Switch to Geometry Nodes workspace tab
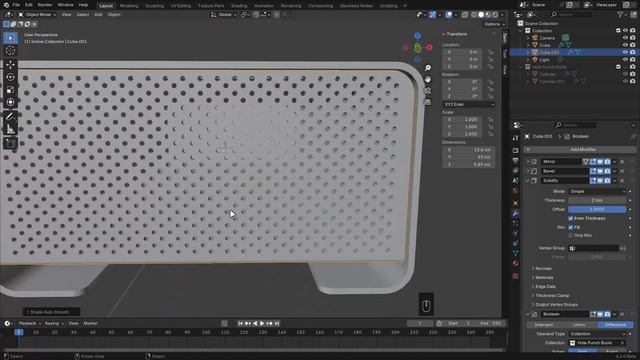Image resolution: width=640 pixels, height=360 pixels. tap(356, 6)
